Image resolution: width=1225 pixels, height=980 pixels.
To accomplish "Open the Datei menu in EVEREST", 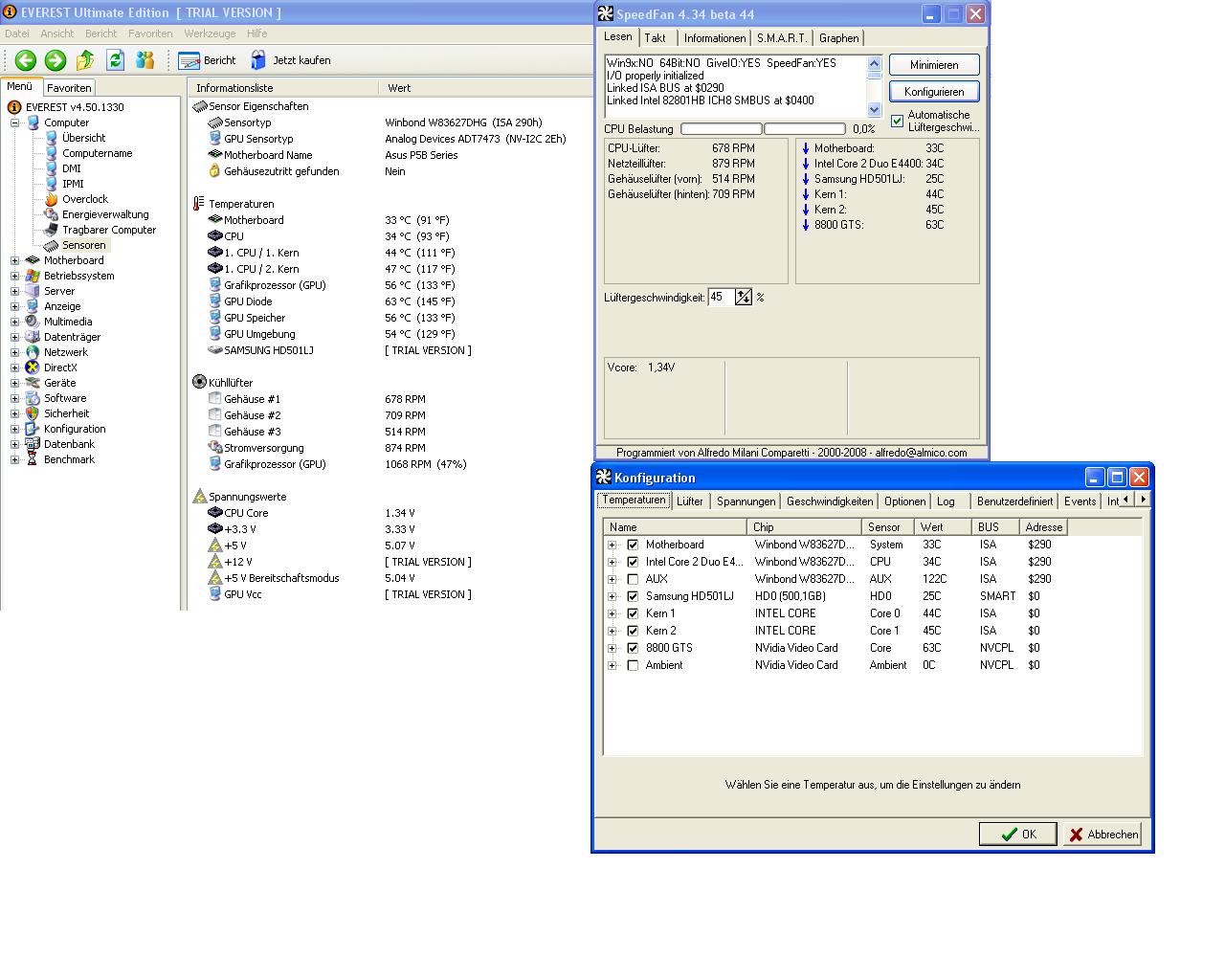I will coord(17,33).
